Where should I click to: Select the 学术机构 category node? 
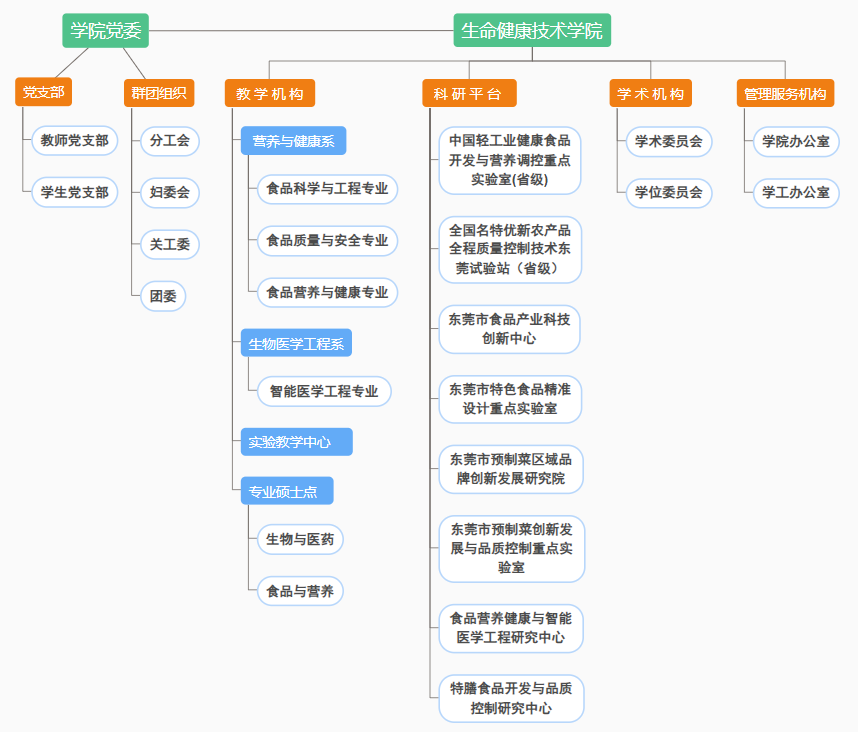[x=651, y=94]
